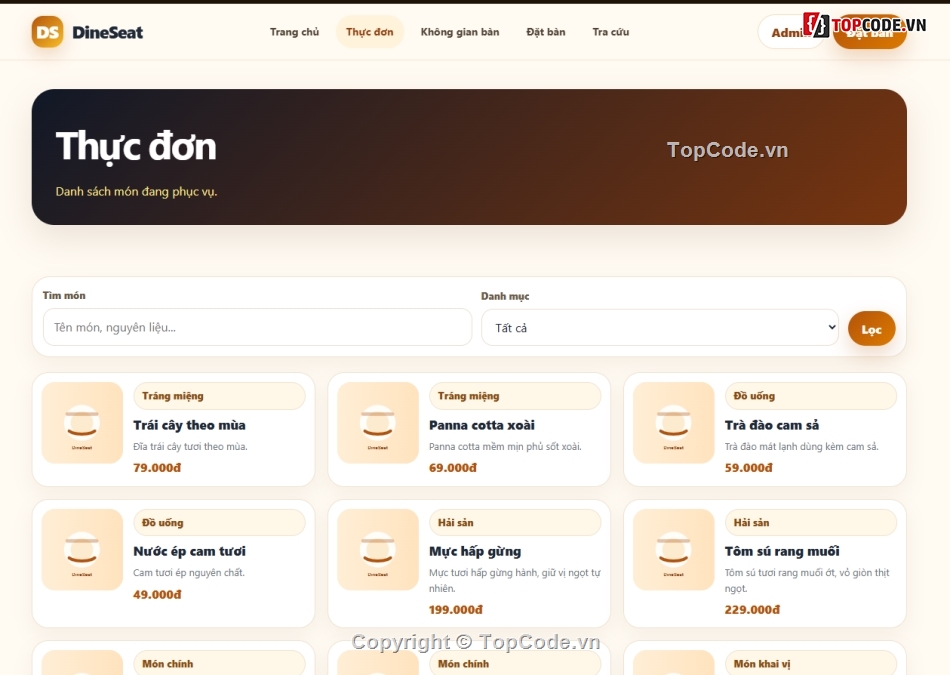
Task: Click the Admin button
Action: 791,33
